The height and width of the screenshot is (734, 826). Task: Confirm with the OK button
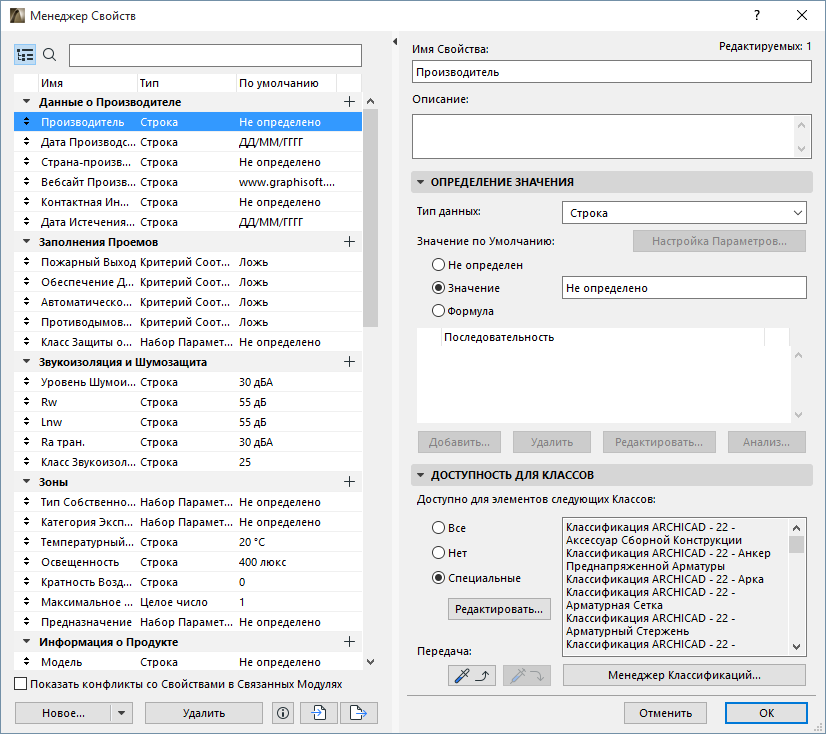point(766,713)
